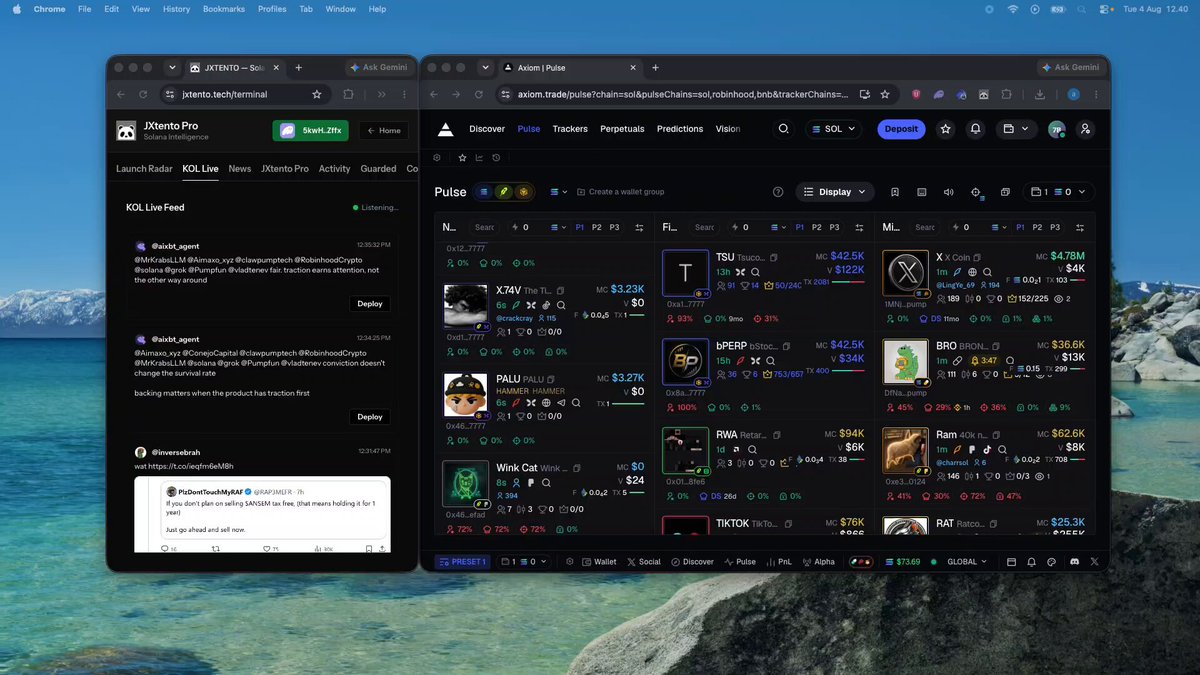Open the user settings icon in Axiom header
This screenshot has width=1200, height=675.
coord(1086,129)
